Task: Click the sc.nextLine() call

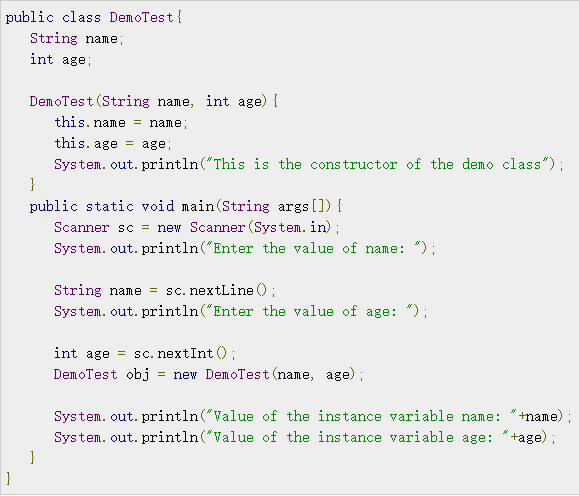Action: tap(216, 290)
